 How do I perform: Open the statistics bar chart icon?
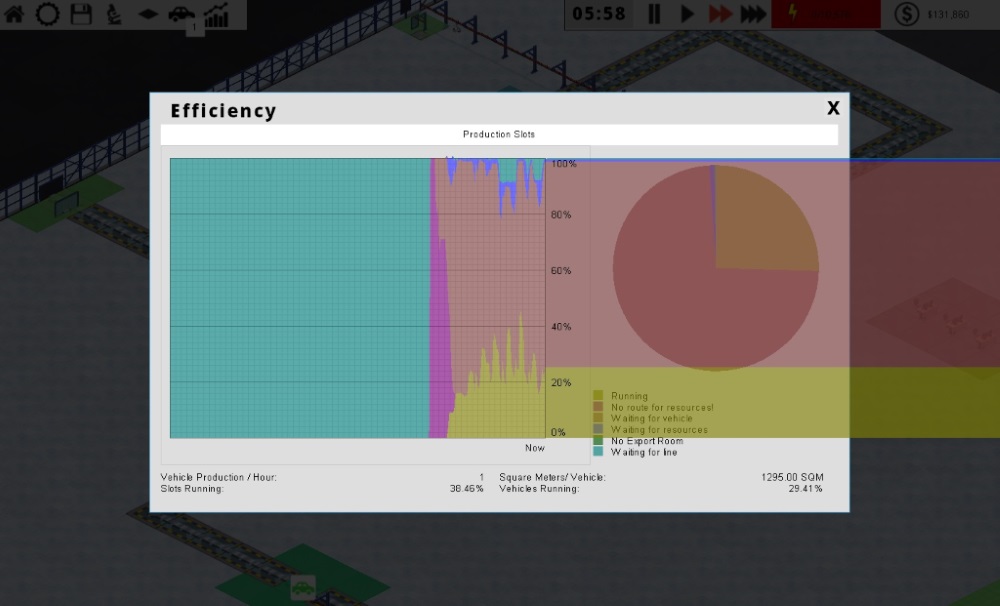pyautogui.click(x=216, y=15)
